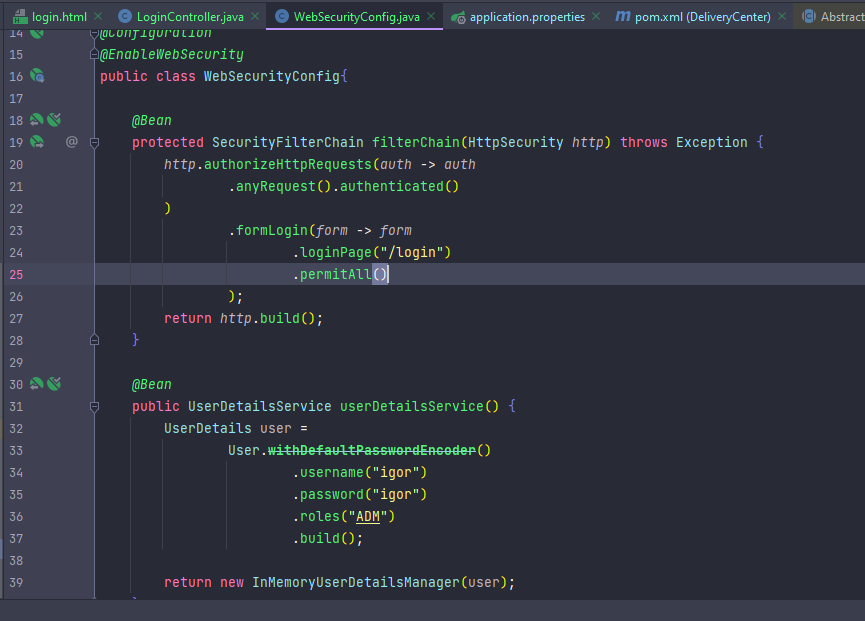Viewport: 865px width, 621px height.
Task: Close the LoginController.java tab
Action: (x=255, y=17)
